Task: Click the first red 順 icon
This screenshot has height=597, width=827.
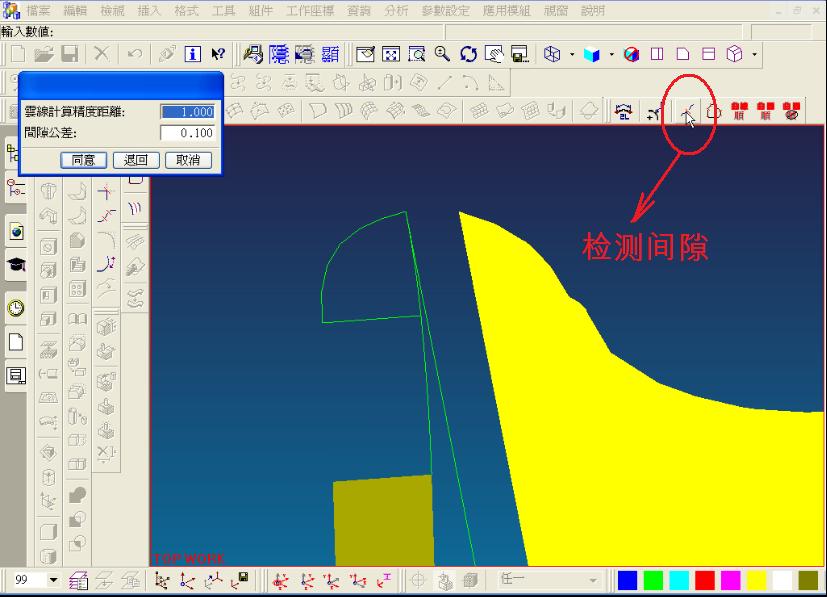Action: click(x=739, y=111)
